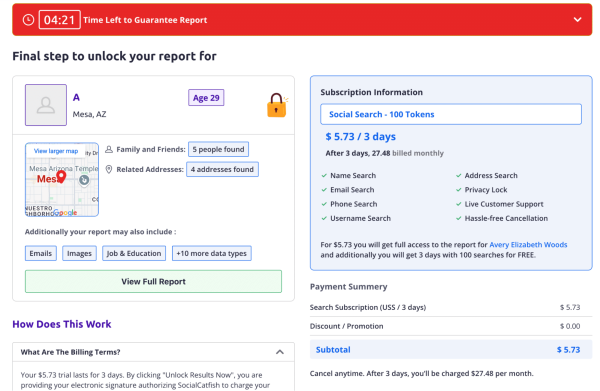Click the Discount / Promotion row text
600x391 pixels.
tap(346, 326)
